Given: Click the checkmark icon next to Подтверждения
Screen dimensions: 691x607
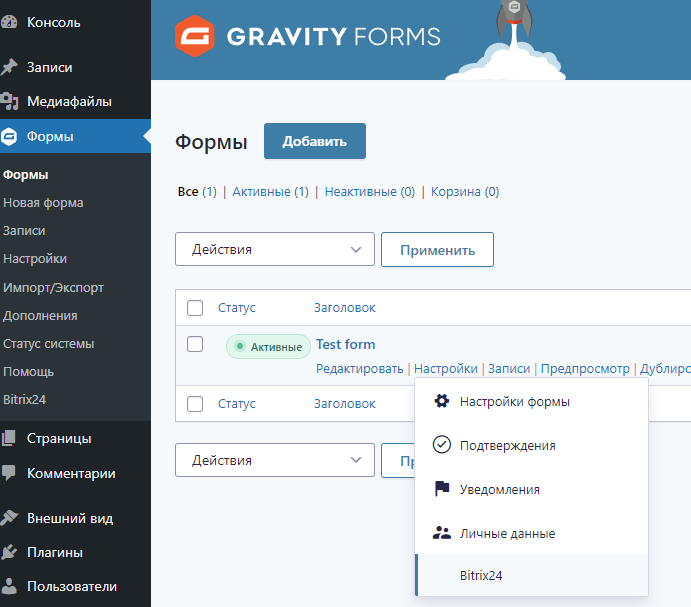Looking at the screenshot, I should pyautogui.click(x=442, y=445).
